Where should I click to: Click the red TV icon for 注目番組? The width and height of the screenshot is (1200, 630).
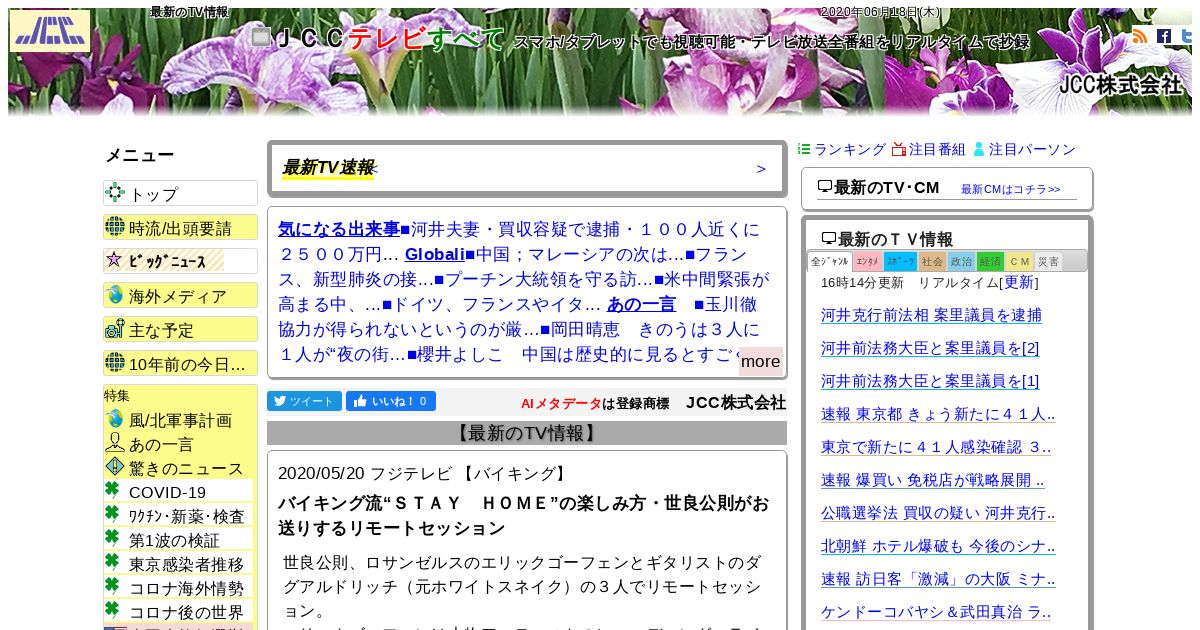898,149
